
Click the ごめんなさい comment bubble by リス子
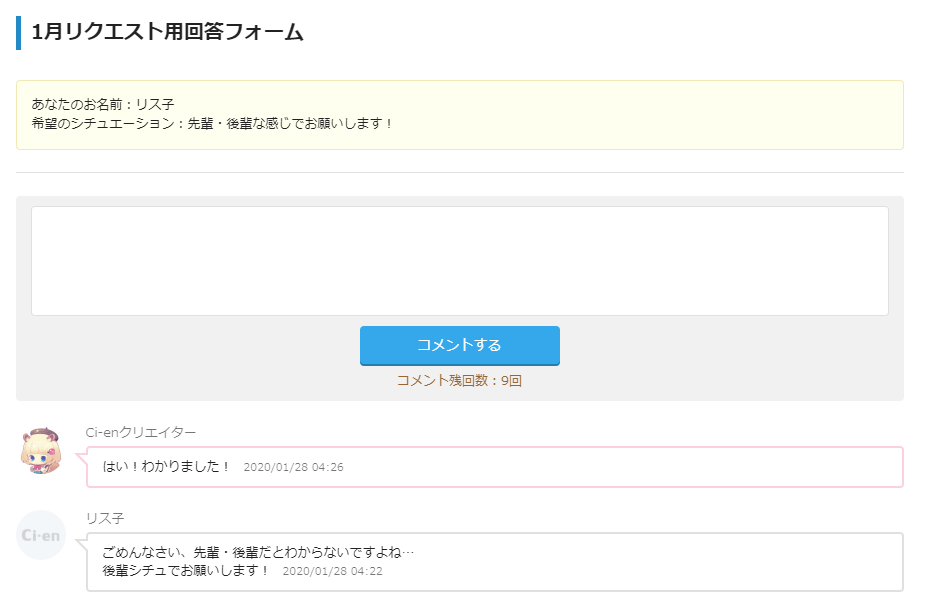pyautogui.click(x=495, y=562)
